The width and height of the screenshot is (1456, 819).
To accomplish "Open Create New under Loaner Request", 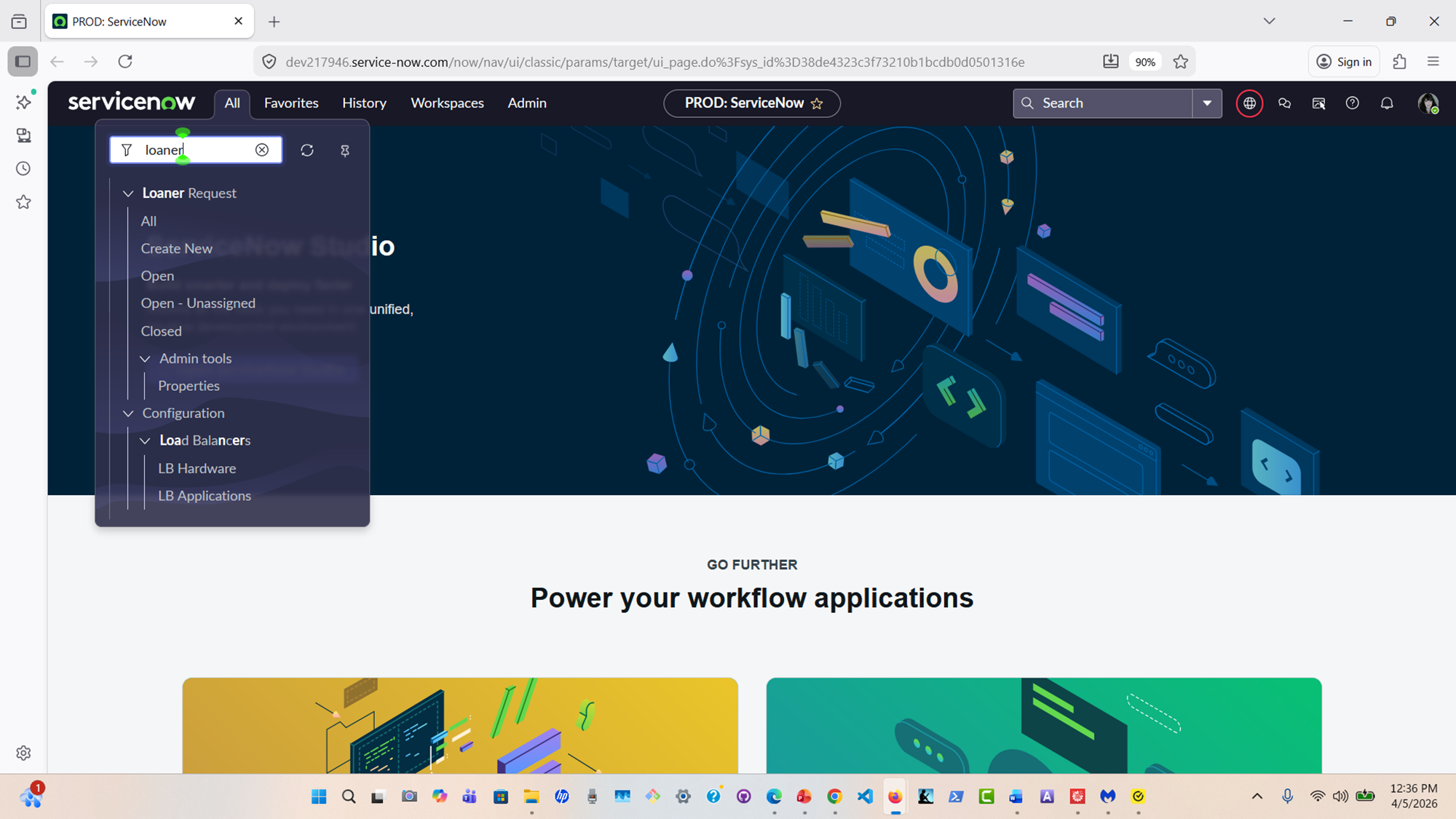I will click(x=177, y=248).
